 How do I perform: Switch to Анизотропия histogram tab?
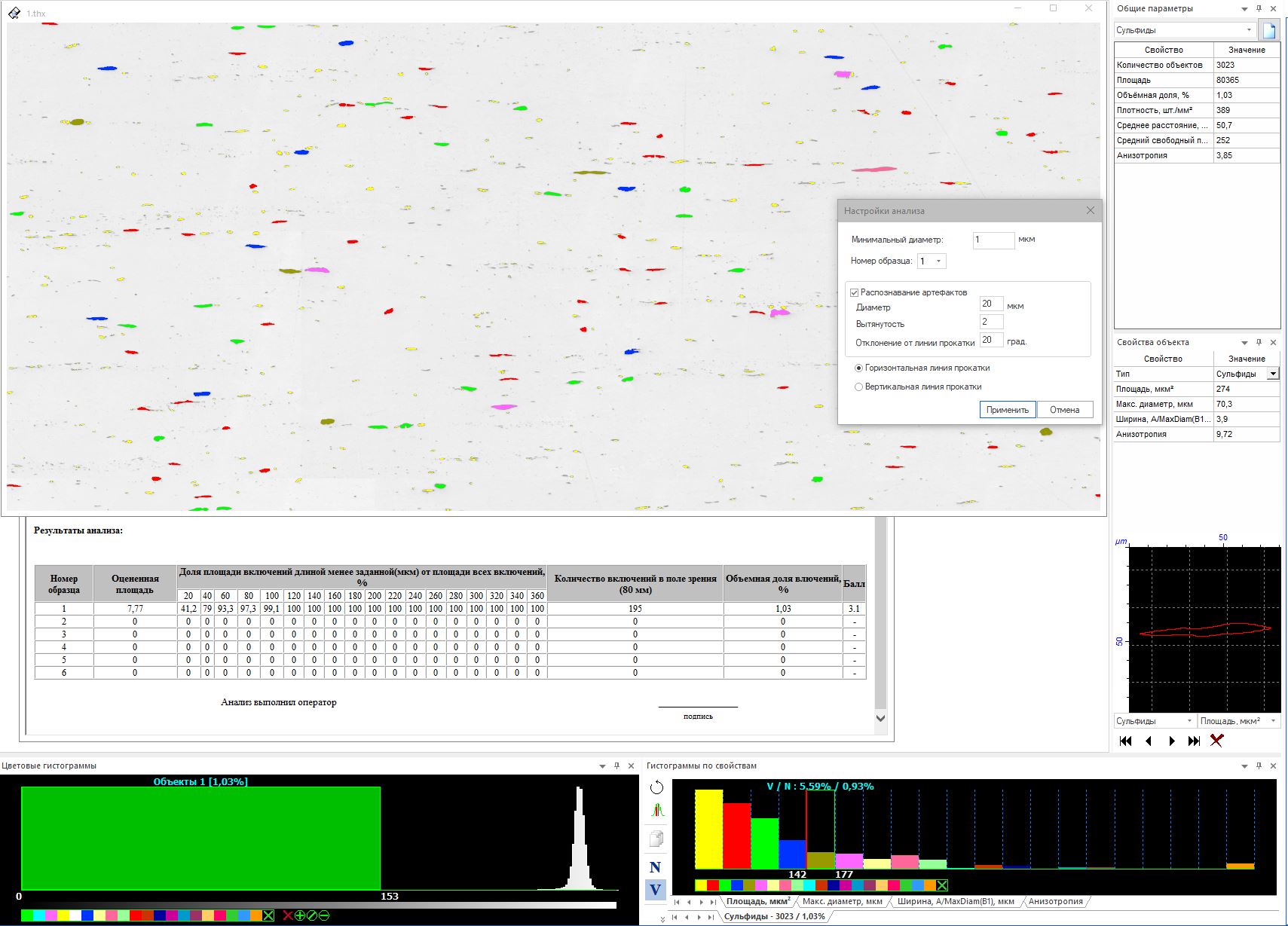tap(1055, 901)
